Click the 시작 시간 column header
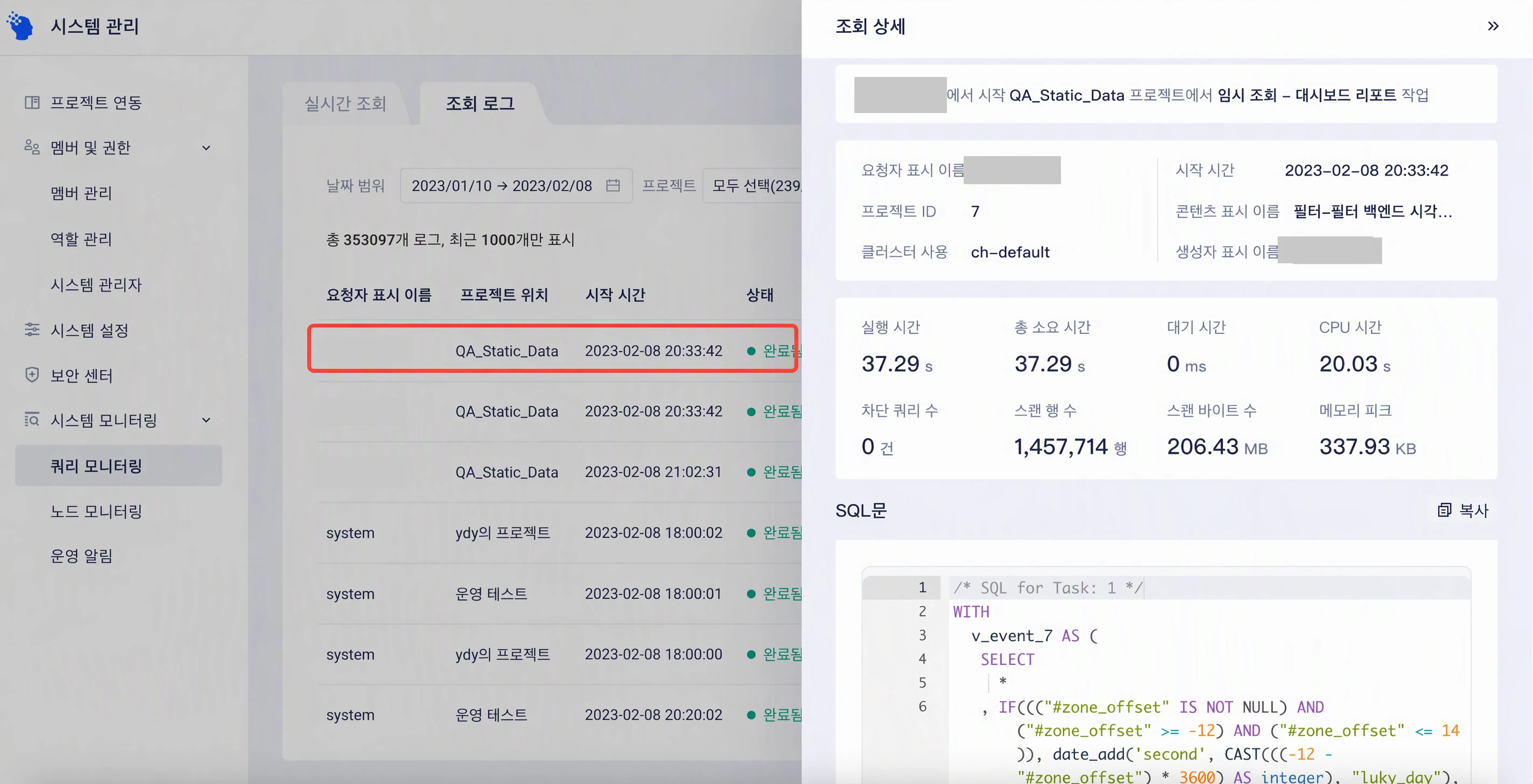The image size is (1533, 784). click(x=615, y=295)
